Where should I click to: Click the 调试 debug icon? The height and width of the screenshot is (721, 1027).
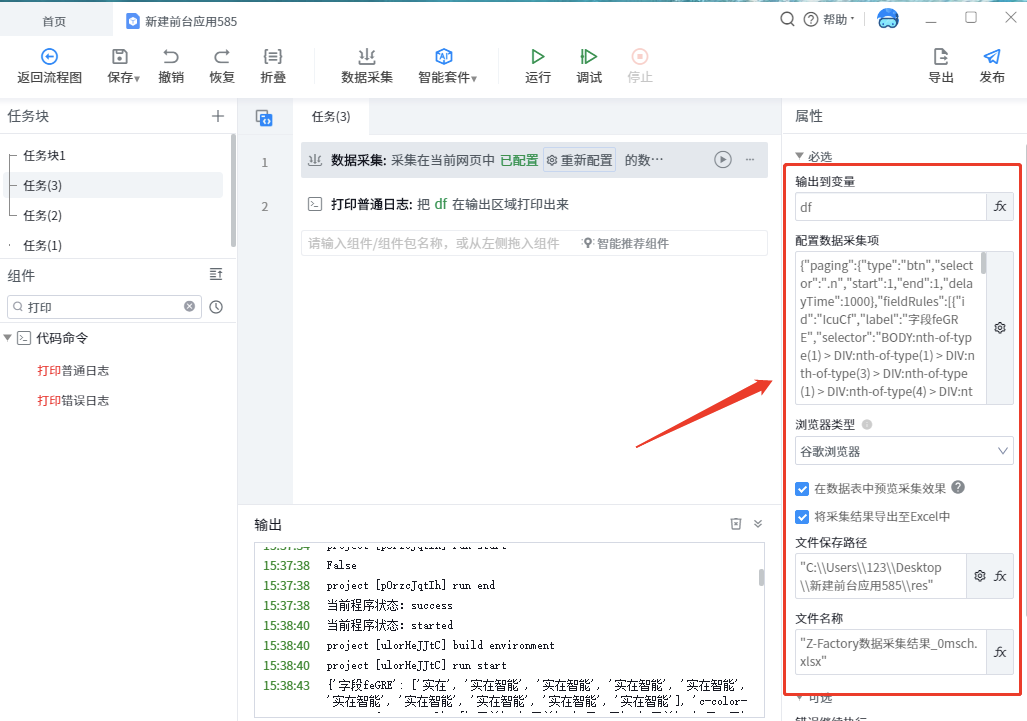(x=589, y=57)
